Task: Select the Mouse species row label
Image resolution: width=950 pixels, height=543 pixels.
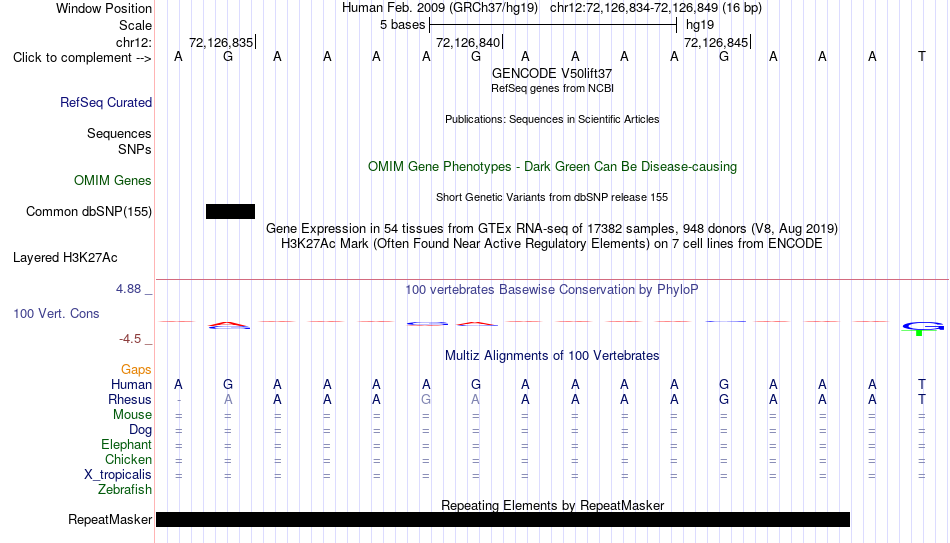Action: [x=132, y=415]
